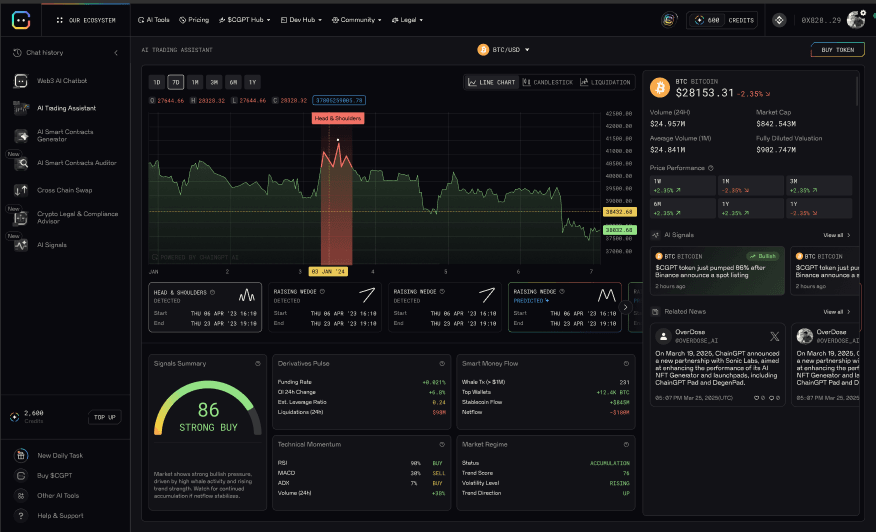Select AI Trading Assistant in the sidebar
This screenshot has height=532, width=876.
(65, 108)
